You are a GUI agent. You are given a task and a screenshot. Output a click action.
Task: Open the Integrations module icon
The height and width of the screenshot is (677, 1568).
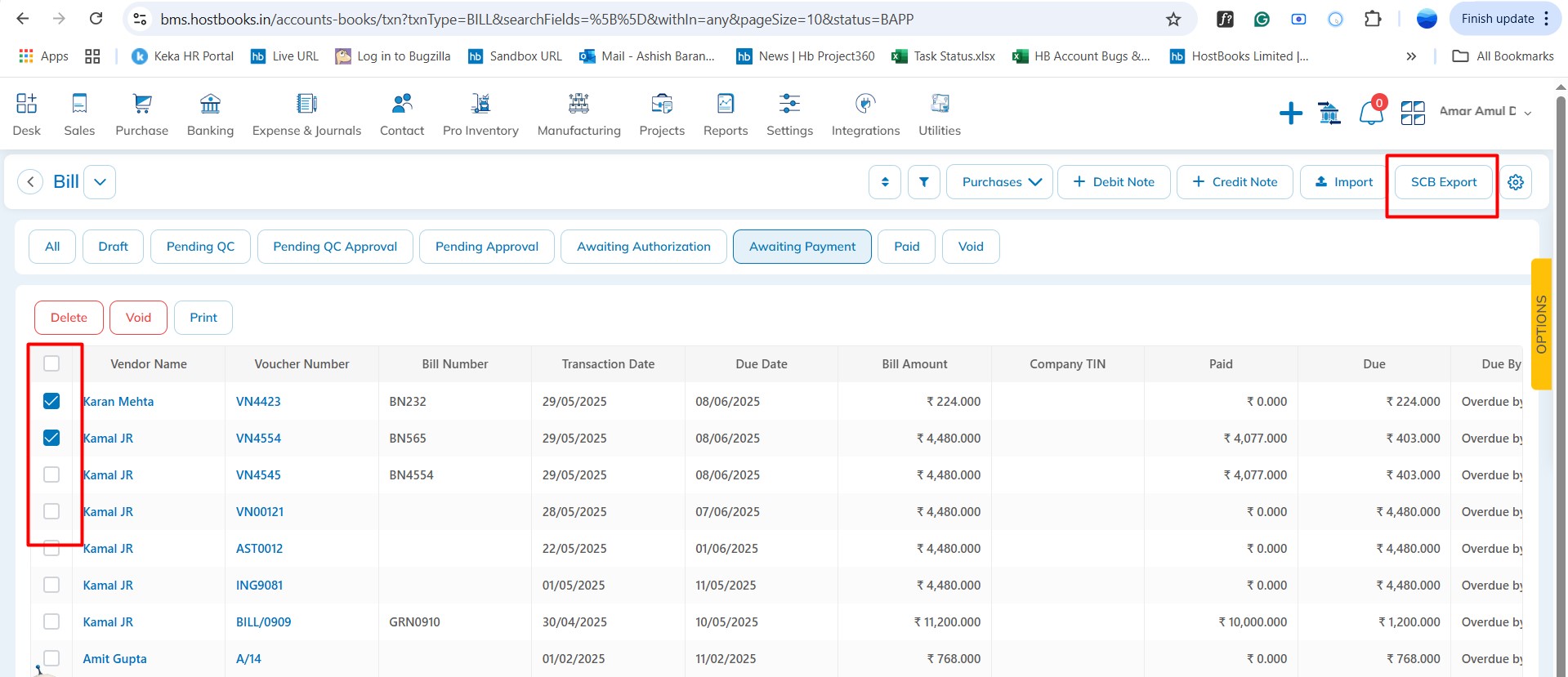click(865, 104)
